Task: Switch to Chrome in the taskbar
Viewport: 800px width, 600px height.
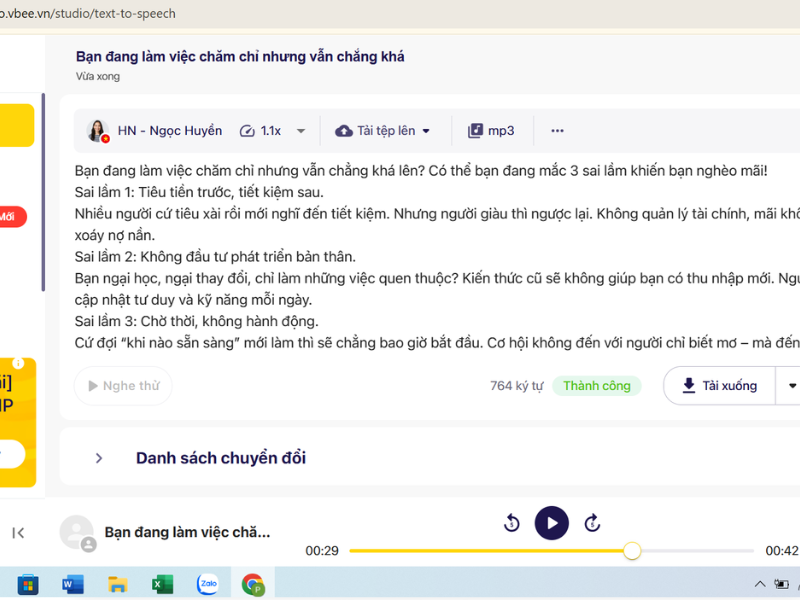Action: [253, 584]
